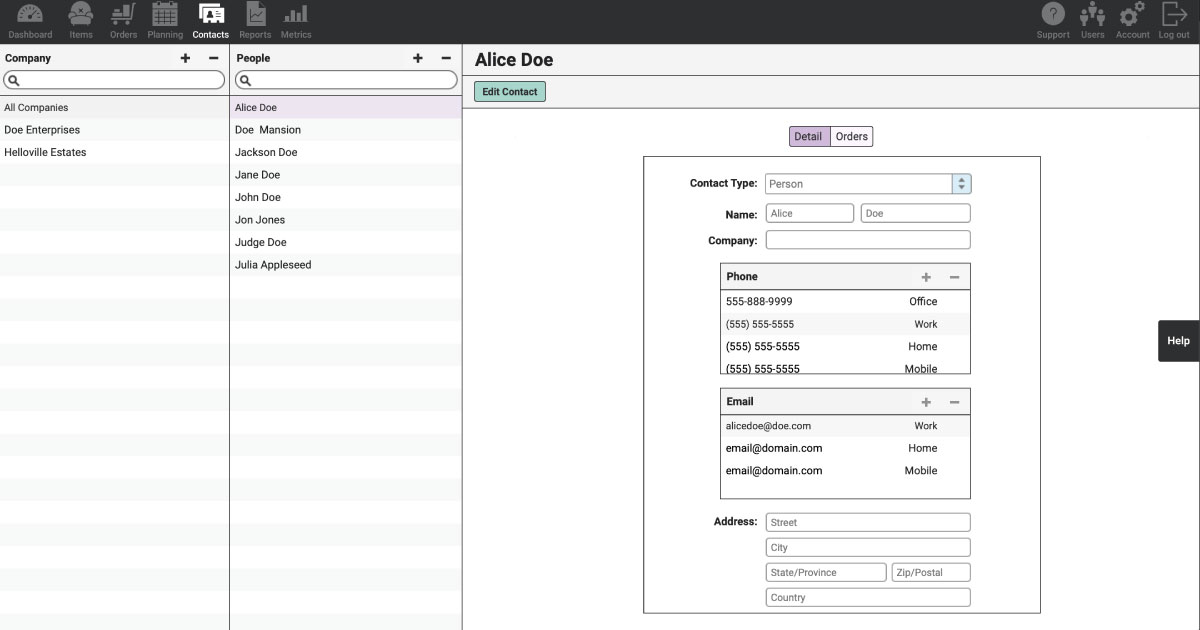
Task: Add an email with the plus icon
Action: [926, 402]
